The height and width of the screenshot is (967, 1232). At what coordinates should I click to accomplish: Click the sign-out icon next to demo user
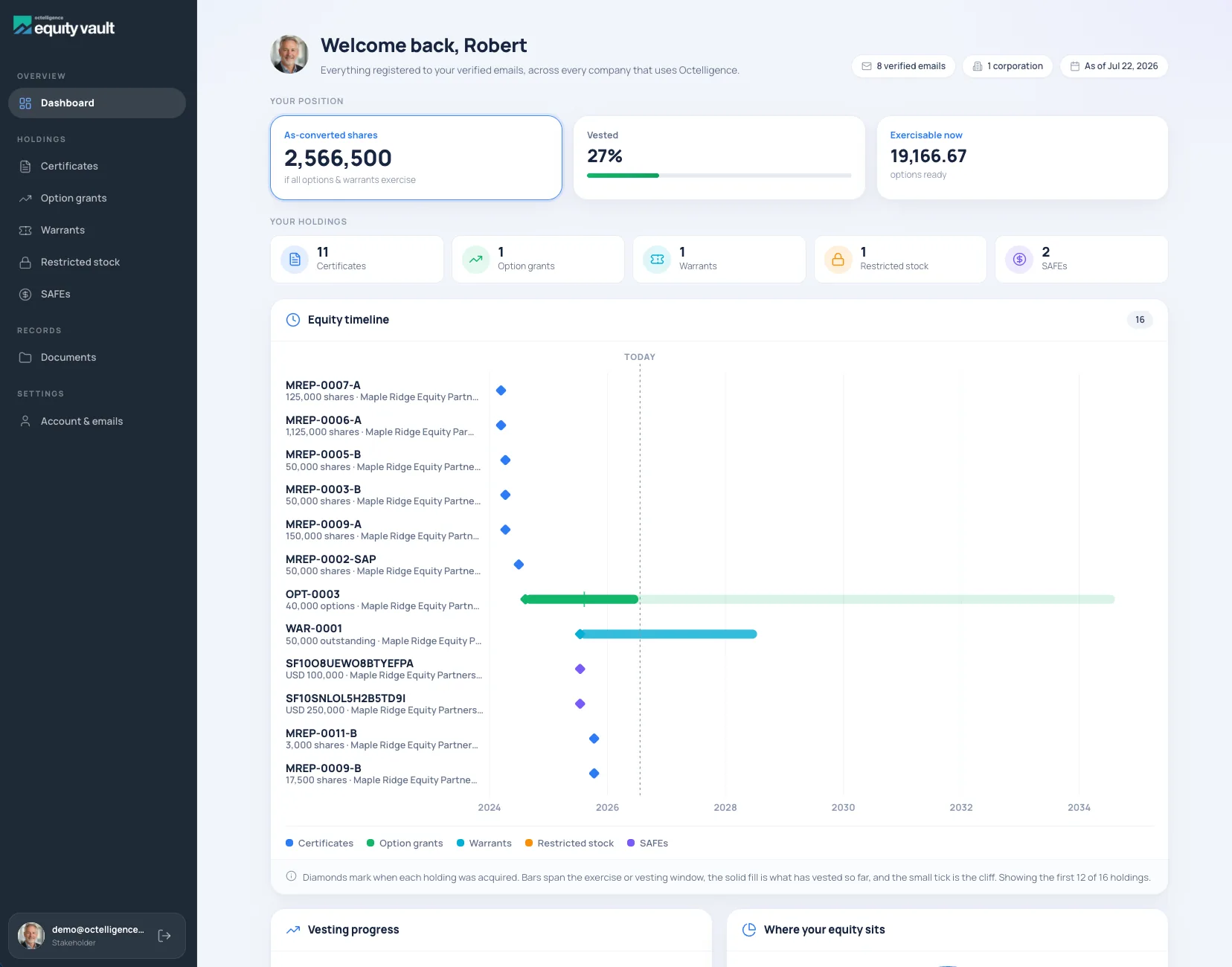pos(165,936)
